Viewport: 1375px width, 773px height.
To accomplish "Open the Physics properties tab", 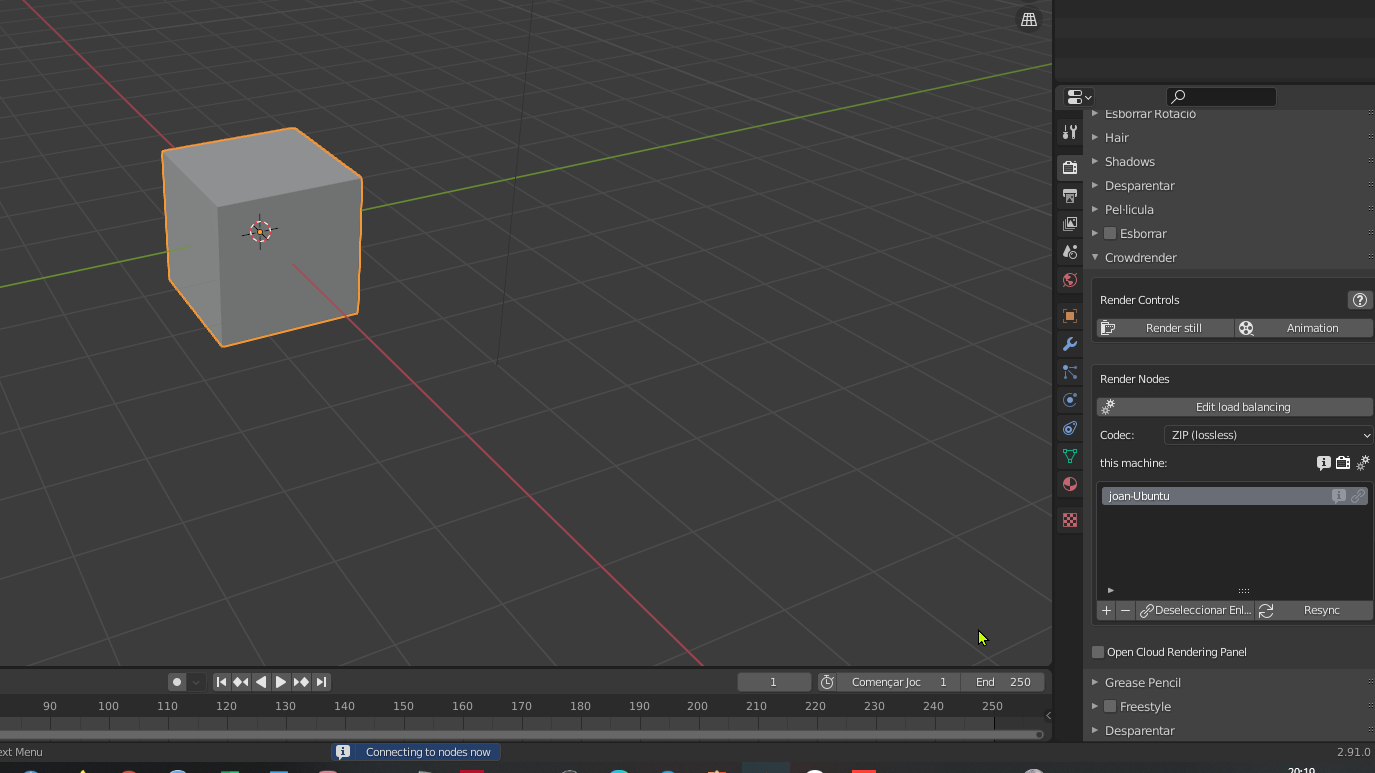I will click(x=1070, y=400).
